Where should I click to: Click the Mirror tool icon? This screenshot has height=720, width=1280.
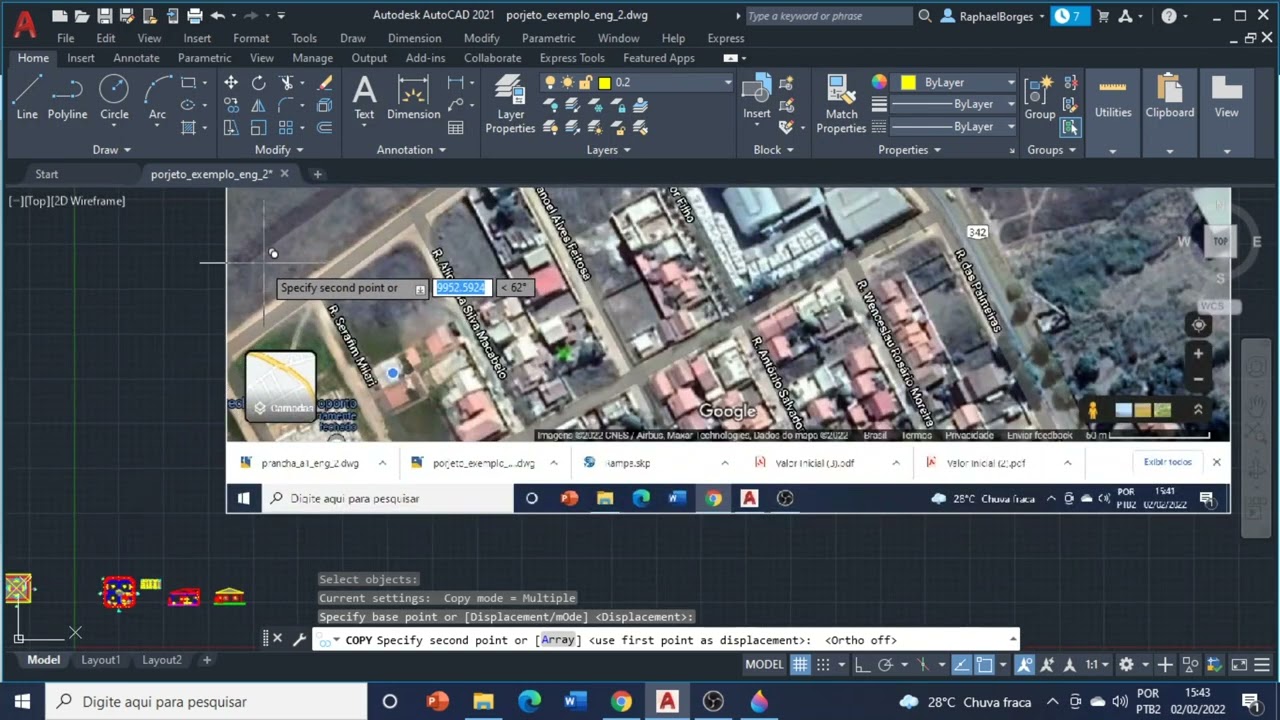tap(259, 105)
